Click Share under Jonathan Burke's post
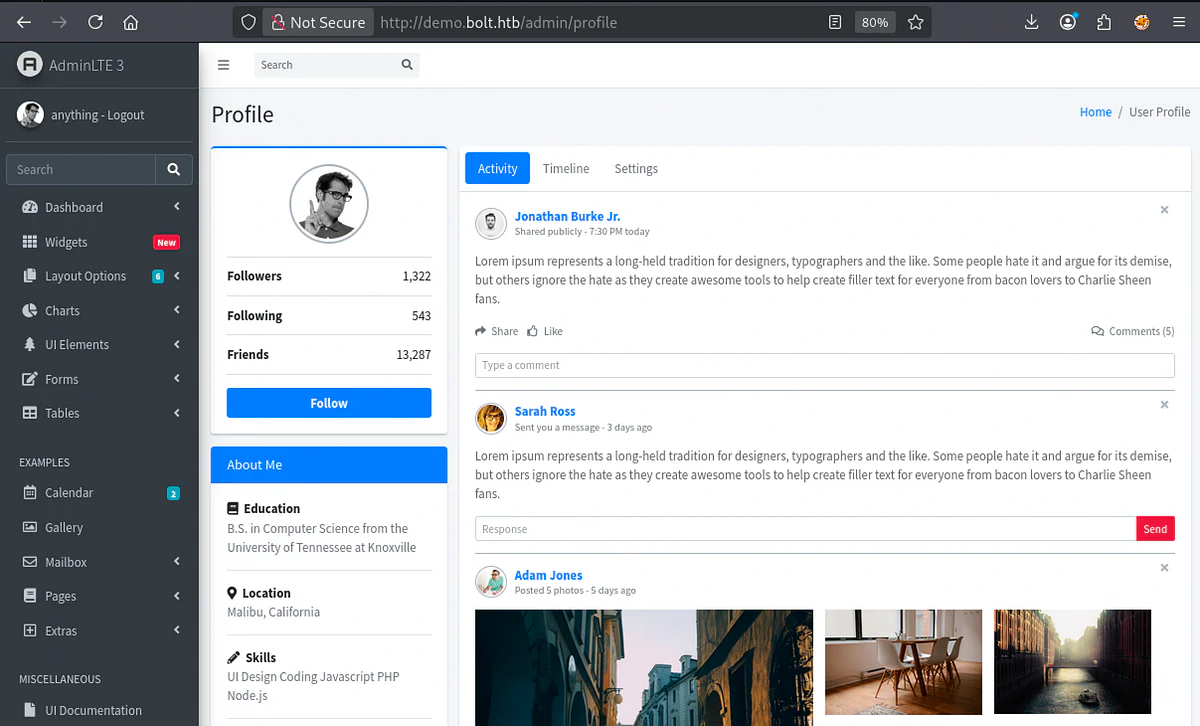This screenshot has height=726, width=1200. pyautogui.click(x=497, y=331)
